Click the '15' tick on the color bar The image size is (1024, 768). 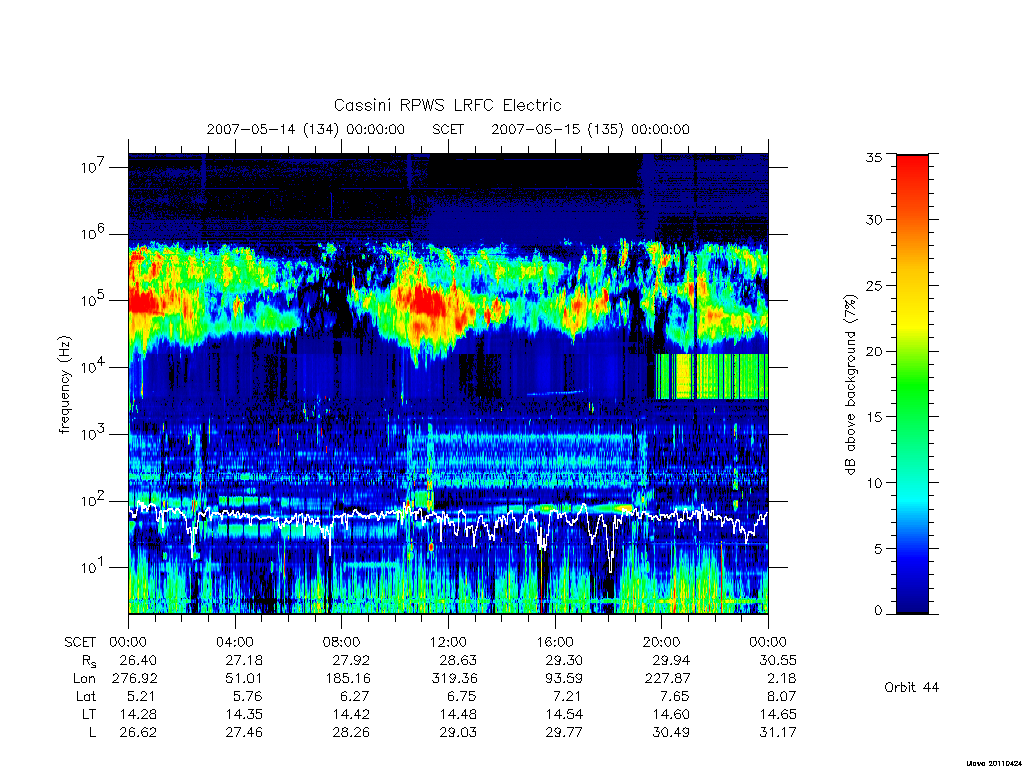point(874,417)
